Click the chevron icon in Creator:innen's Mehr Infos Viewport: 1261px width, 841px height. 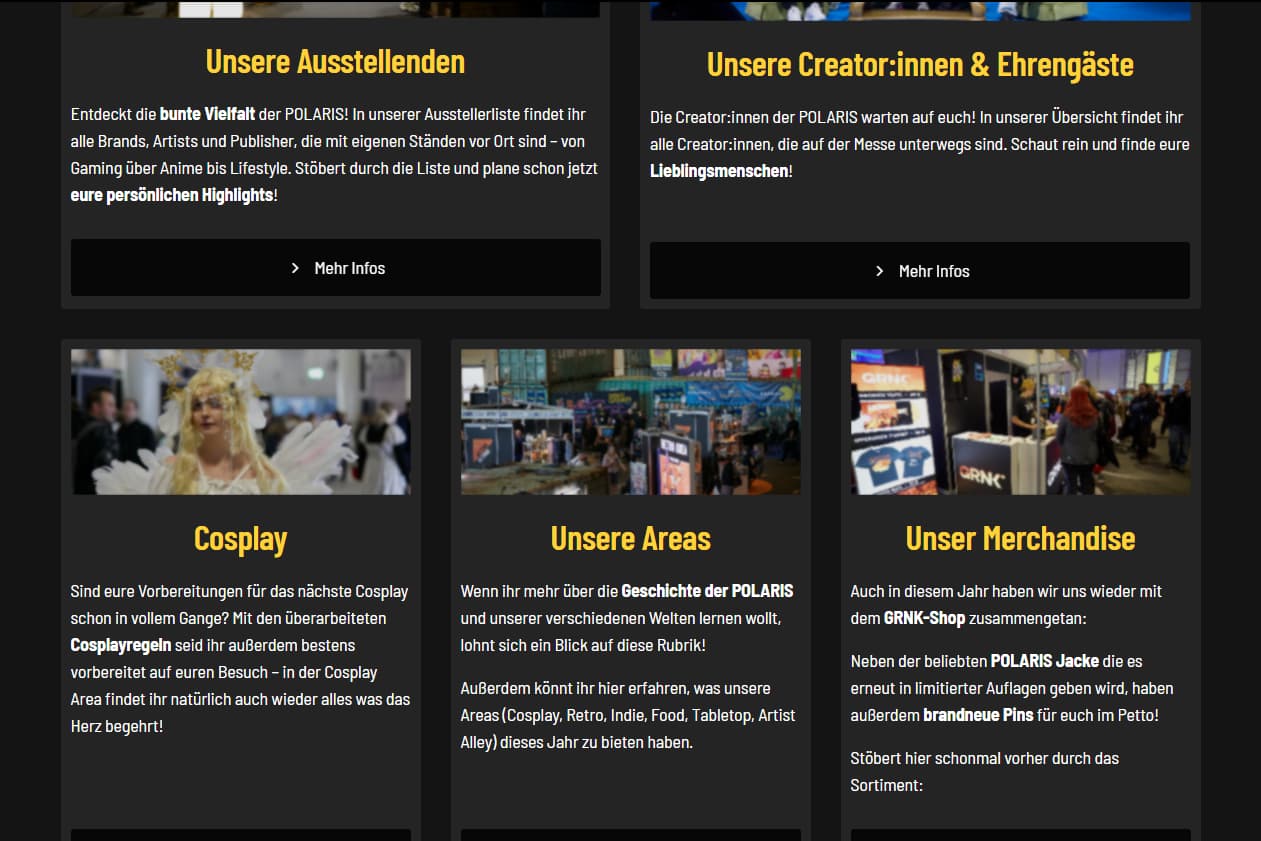[879, 271]
